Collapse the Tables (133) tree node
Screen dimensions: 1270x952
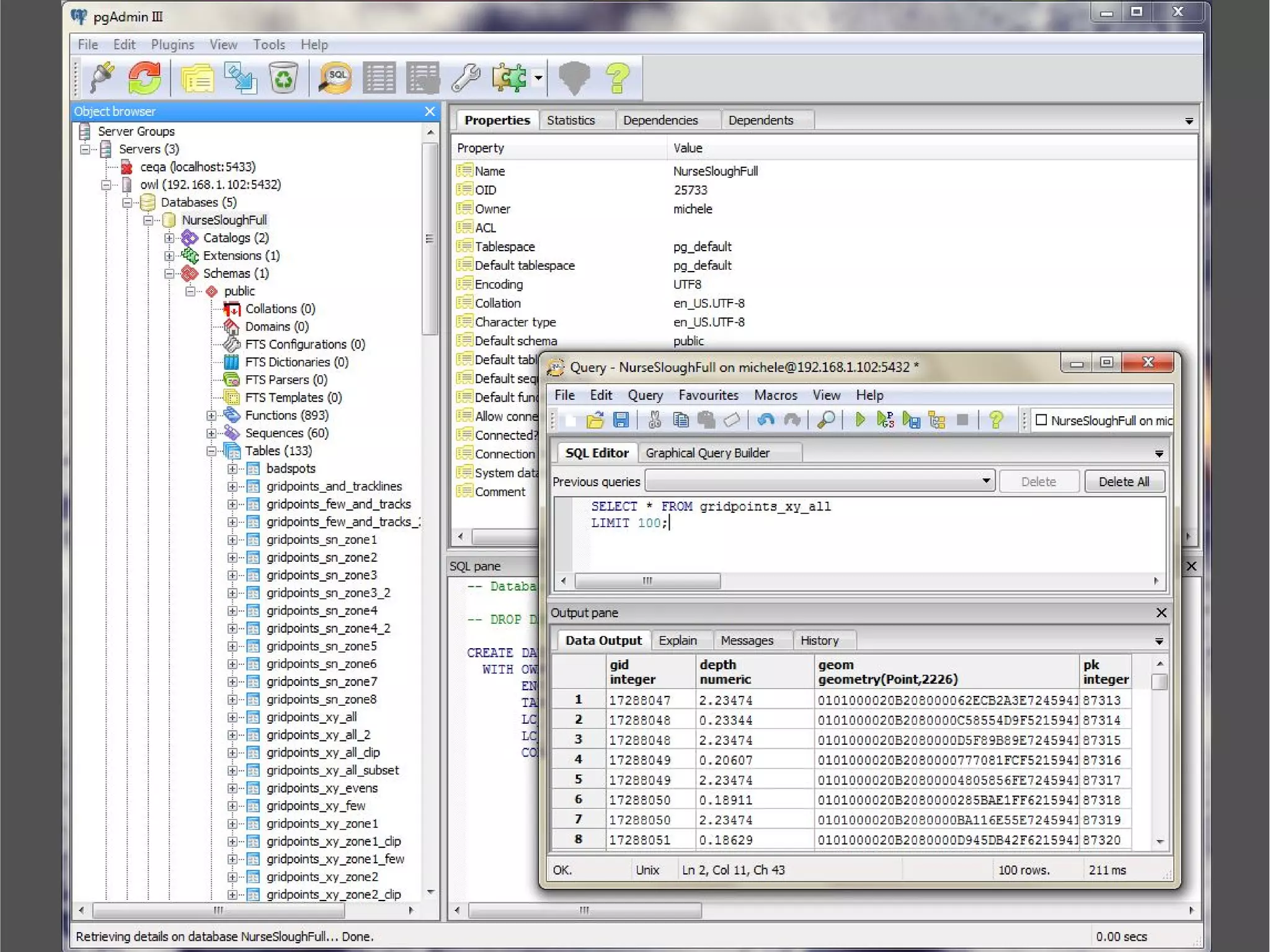pyautogui.click(x=211, y=451)
